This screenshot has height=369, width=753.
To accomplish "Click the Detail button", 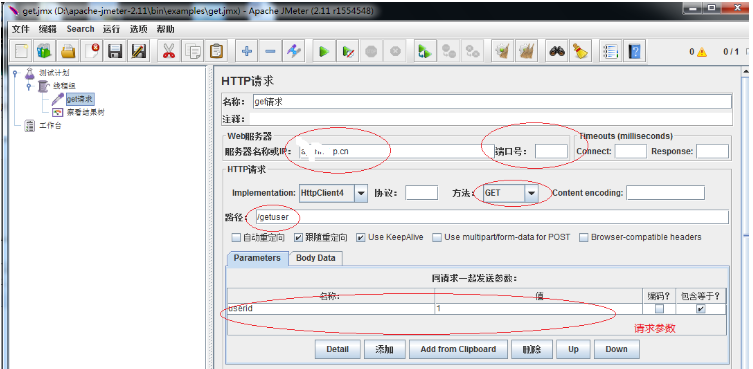I will point(337,349).
